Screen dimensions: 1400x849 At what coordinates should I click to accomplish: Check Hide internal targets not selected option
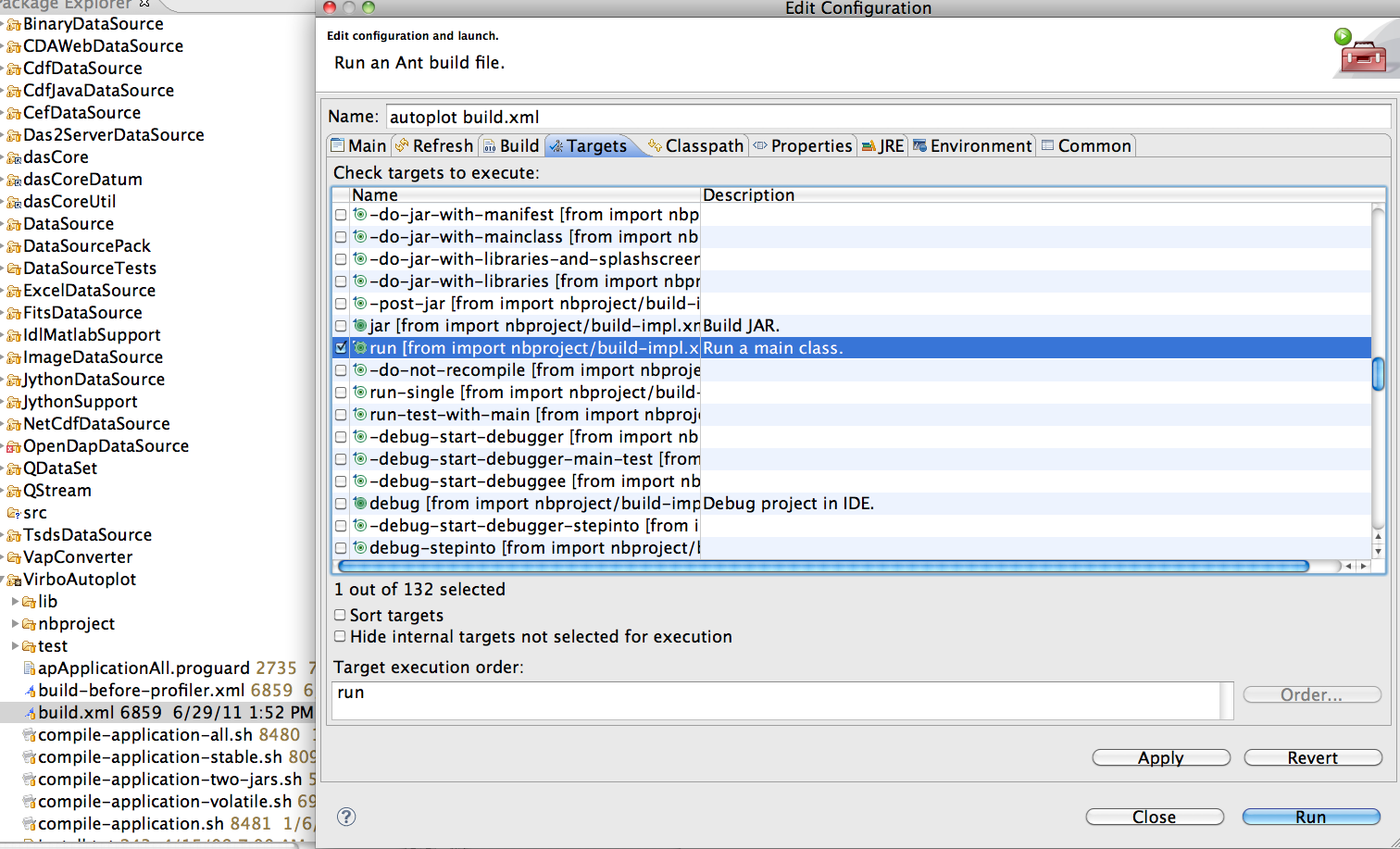click(340, 636)
